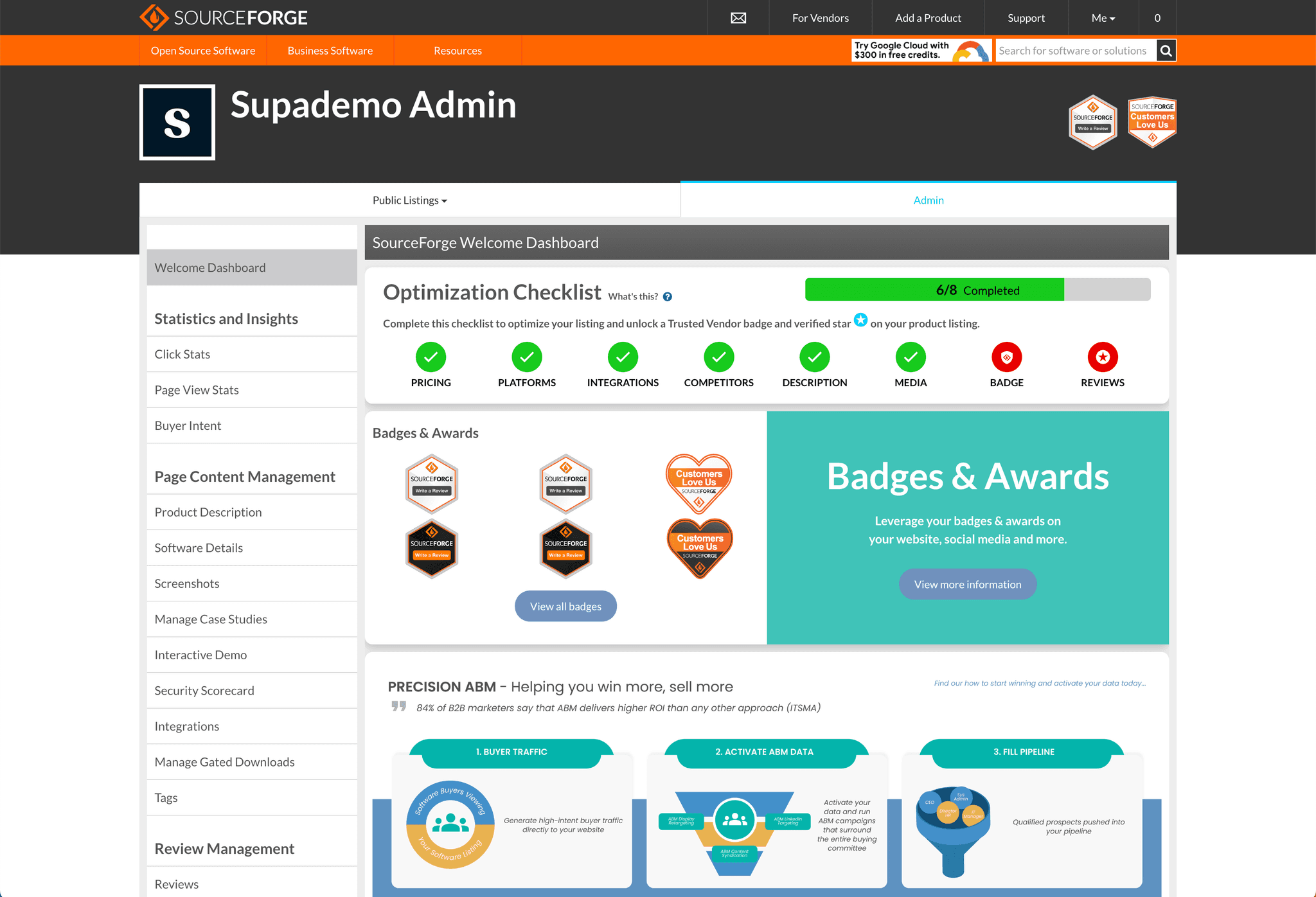
Task: Open Screenshots in sidebar
Action: 252,583
